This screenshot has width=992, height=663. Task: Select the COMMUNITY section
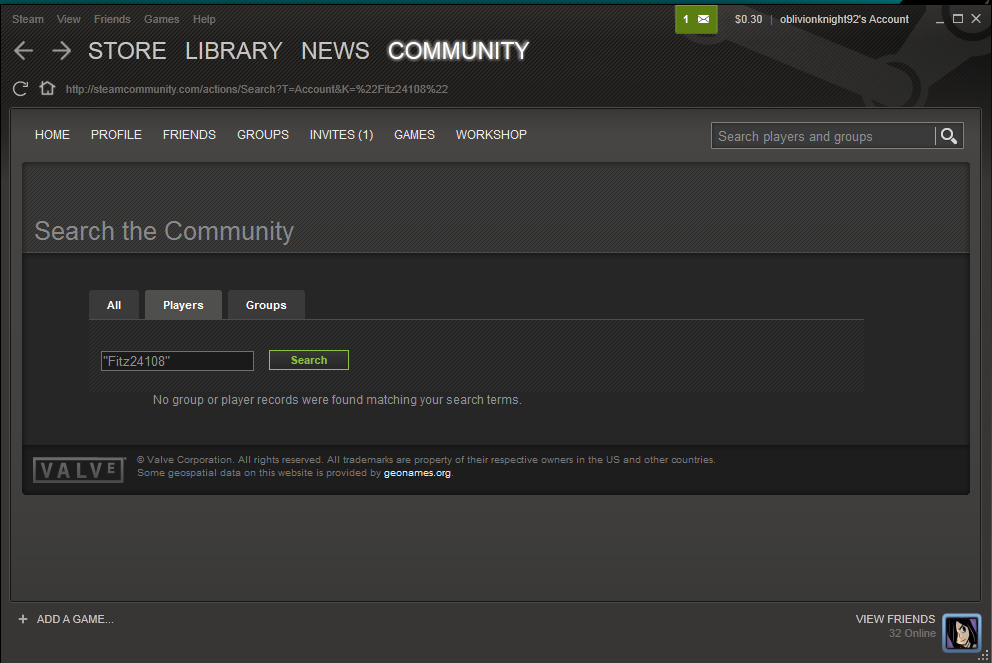tap(459, 51)
